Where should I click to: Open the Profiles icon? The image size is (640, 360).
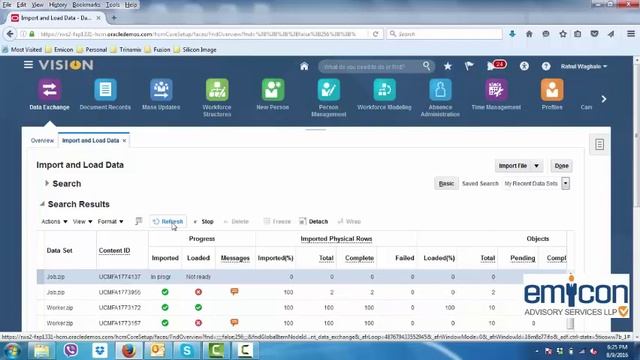click(552, 89)
